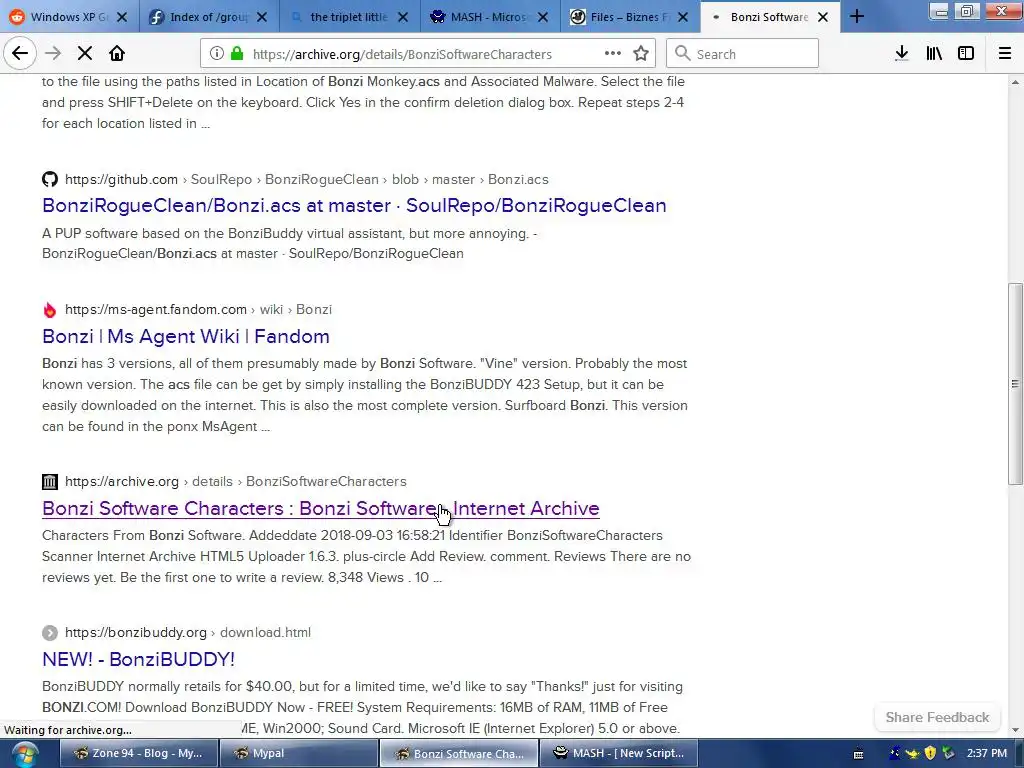Open the downloads arrow toolbar button
1024x768 pixels.
point(901,54)
